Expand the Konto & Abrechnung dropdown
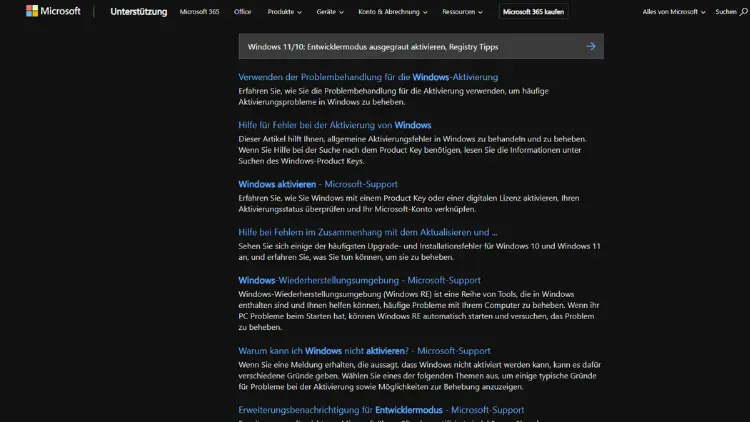The height and width of the screenshot is (422, 750). 393,11
